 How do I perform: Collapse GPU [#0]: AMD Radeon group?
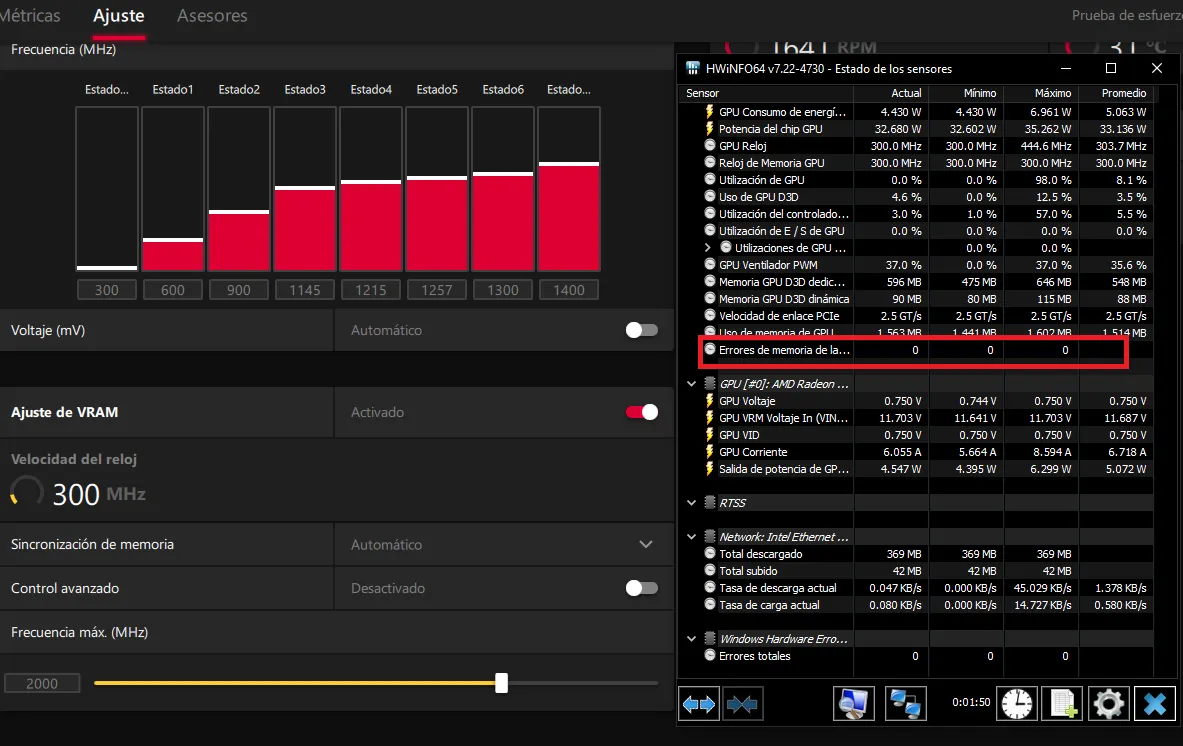point(691,384)
